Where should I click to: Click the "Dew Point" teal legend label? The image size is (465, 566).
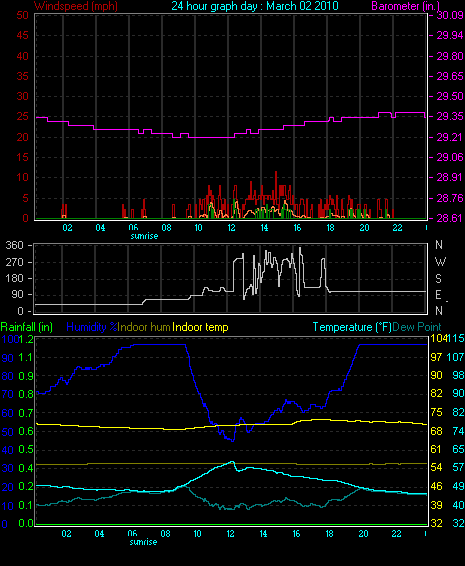(x=417, y=327)
